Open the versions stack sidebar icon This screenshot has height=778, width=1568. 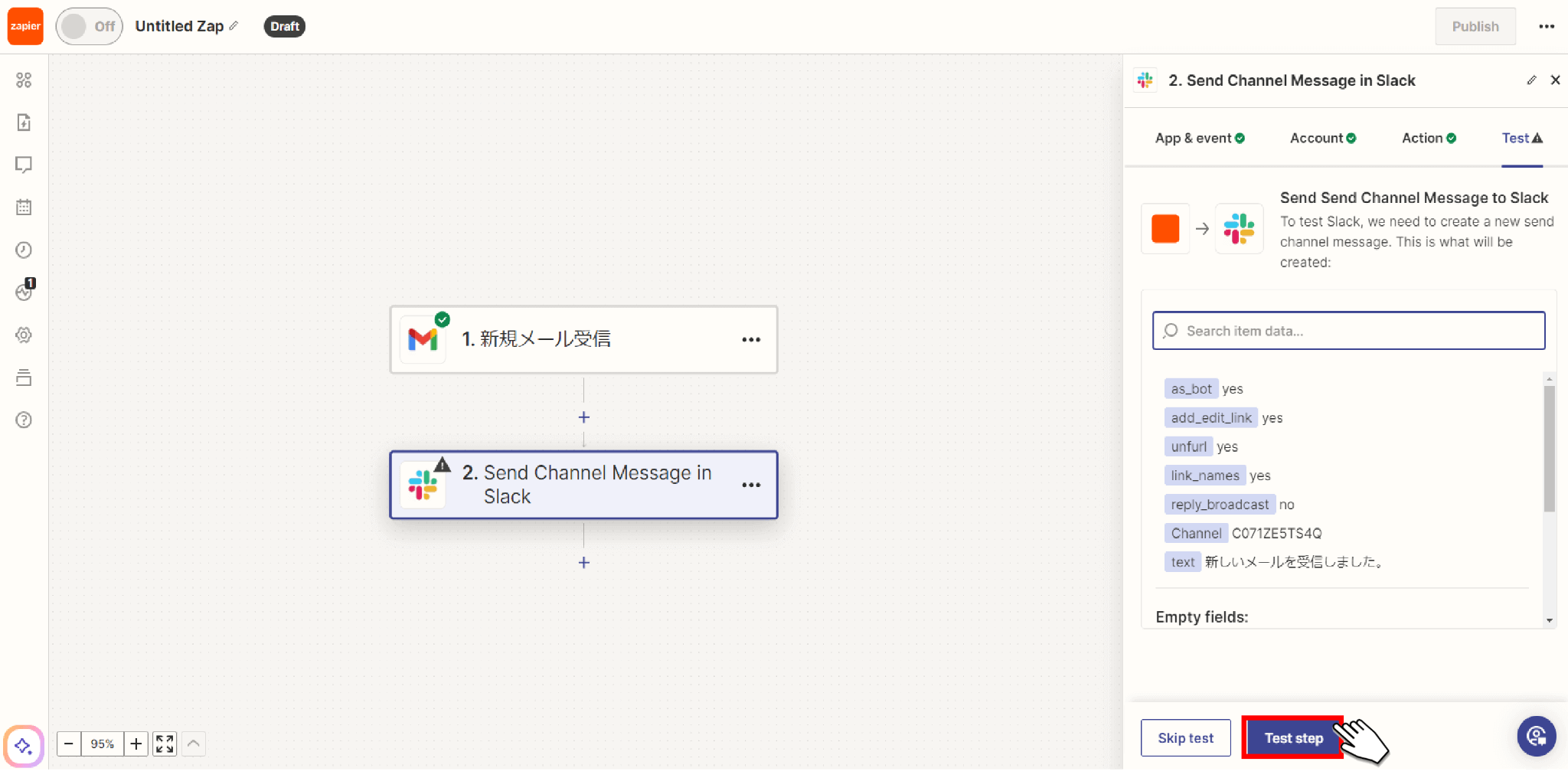pos(24,378)
